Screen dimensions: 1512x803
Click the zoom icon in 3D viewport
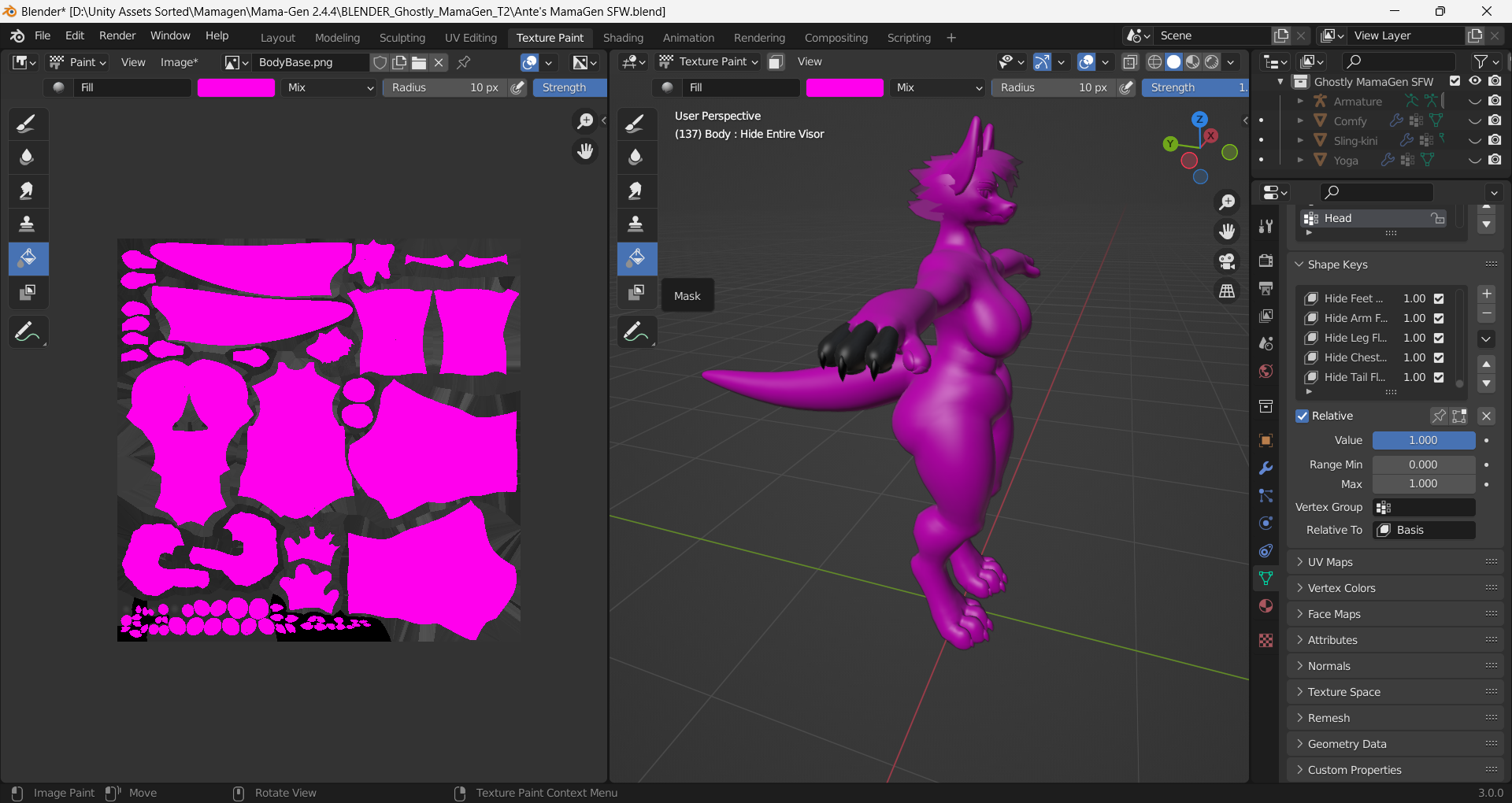click(x=1227, y=202)
